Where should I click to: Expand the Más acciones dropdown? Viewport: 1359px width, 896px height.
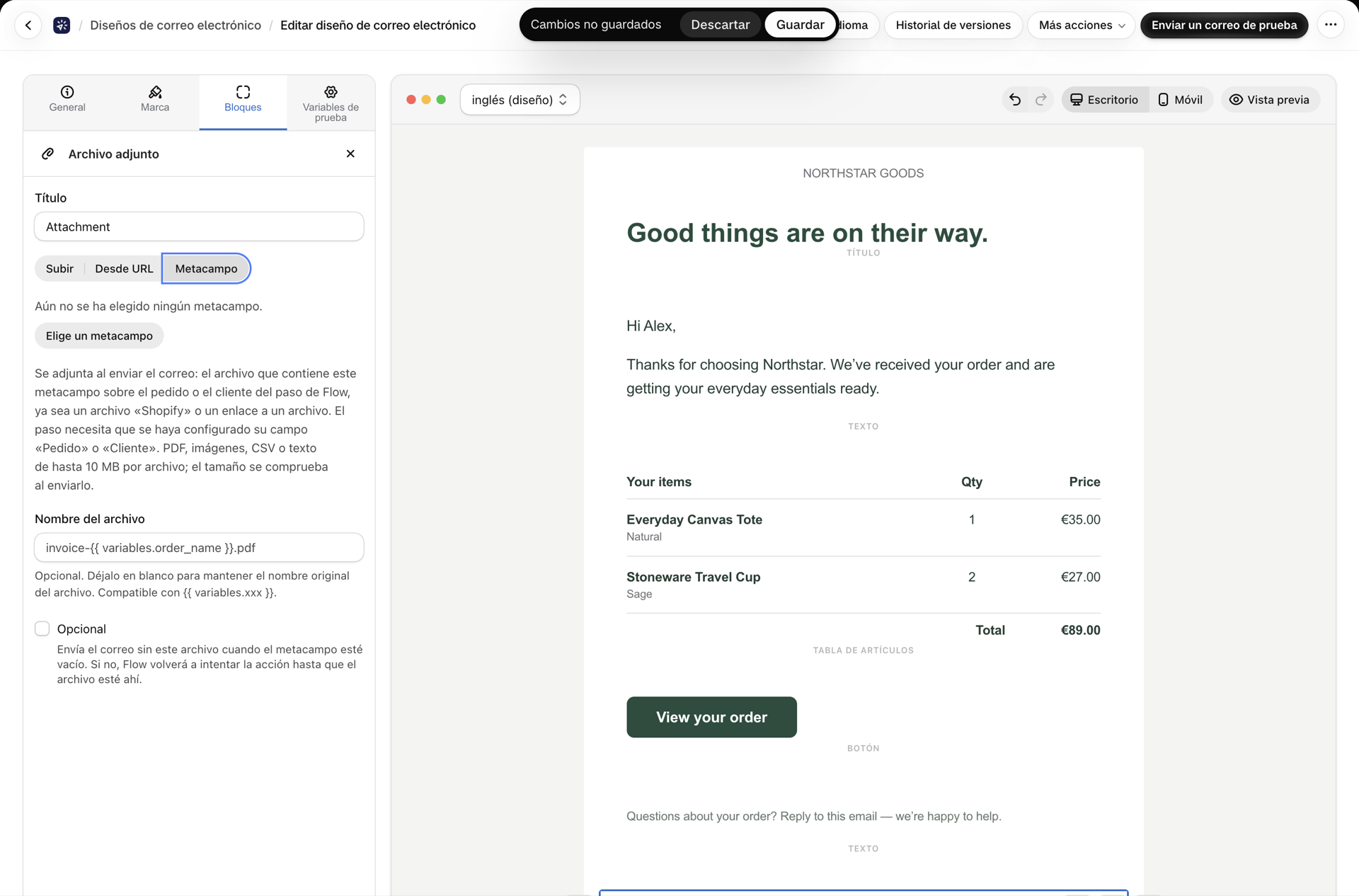pyautogui.click(x=1081, y=25)
